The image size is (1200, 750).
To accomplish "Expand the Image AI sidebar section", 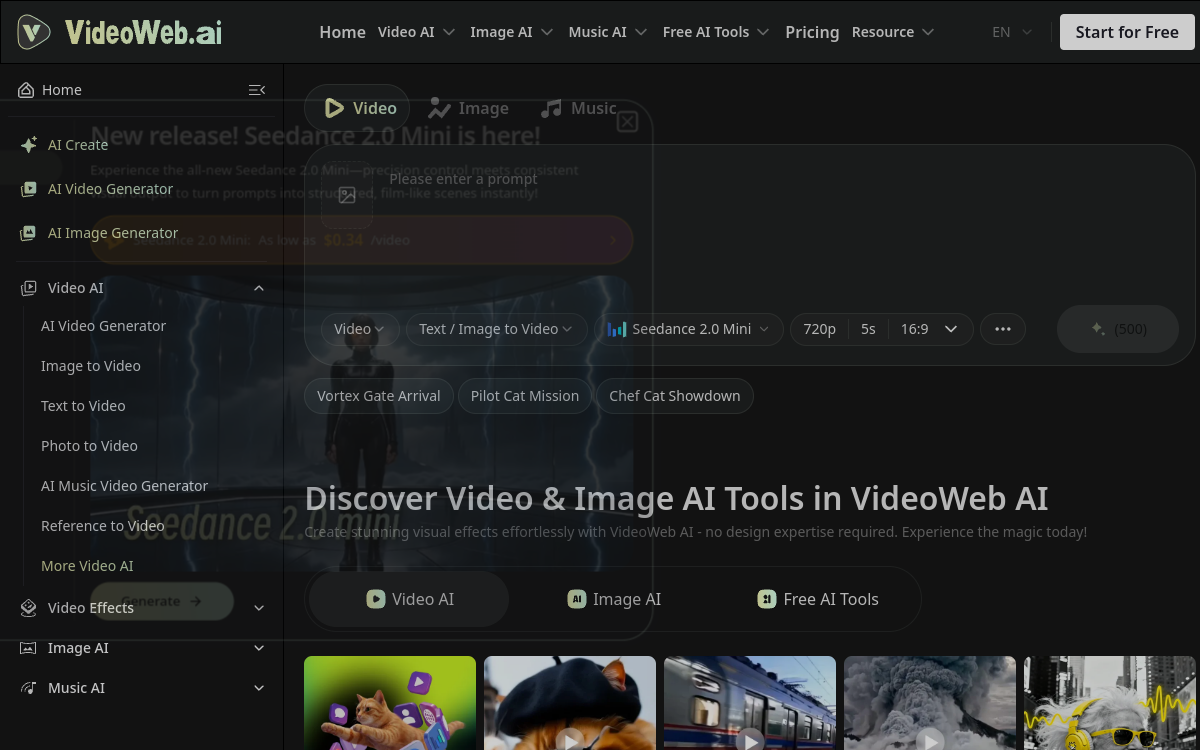I will [259, 648].
